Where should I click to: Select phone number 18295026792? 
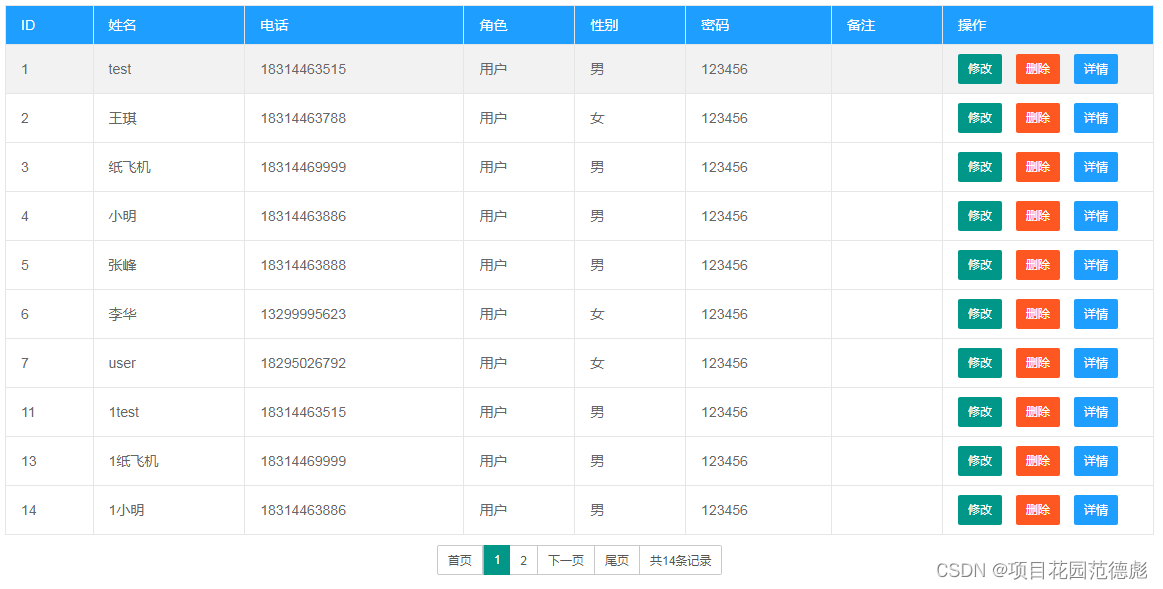303,363
